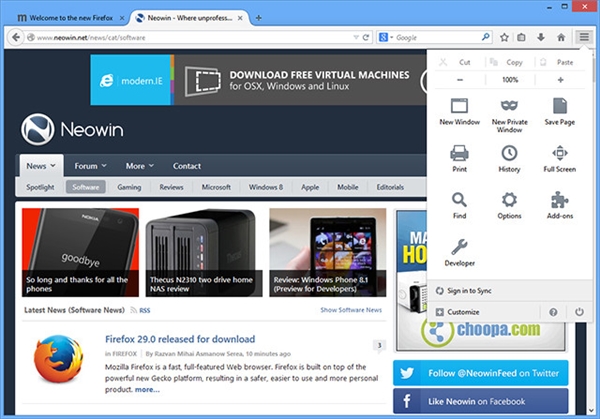The width and height of the screenshot is (600, 419).
Task: Open Developer wrench tools
Action: [x=459, y=253]
